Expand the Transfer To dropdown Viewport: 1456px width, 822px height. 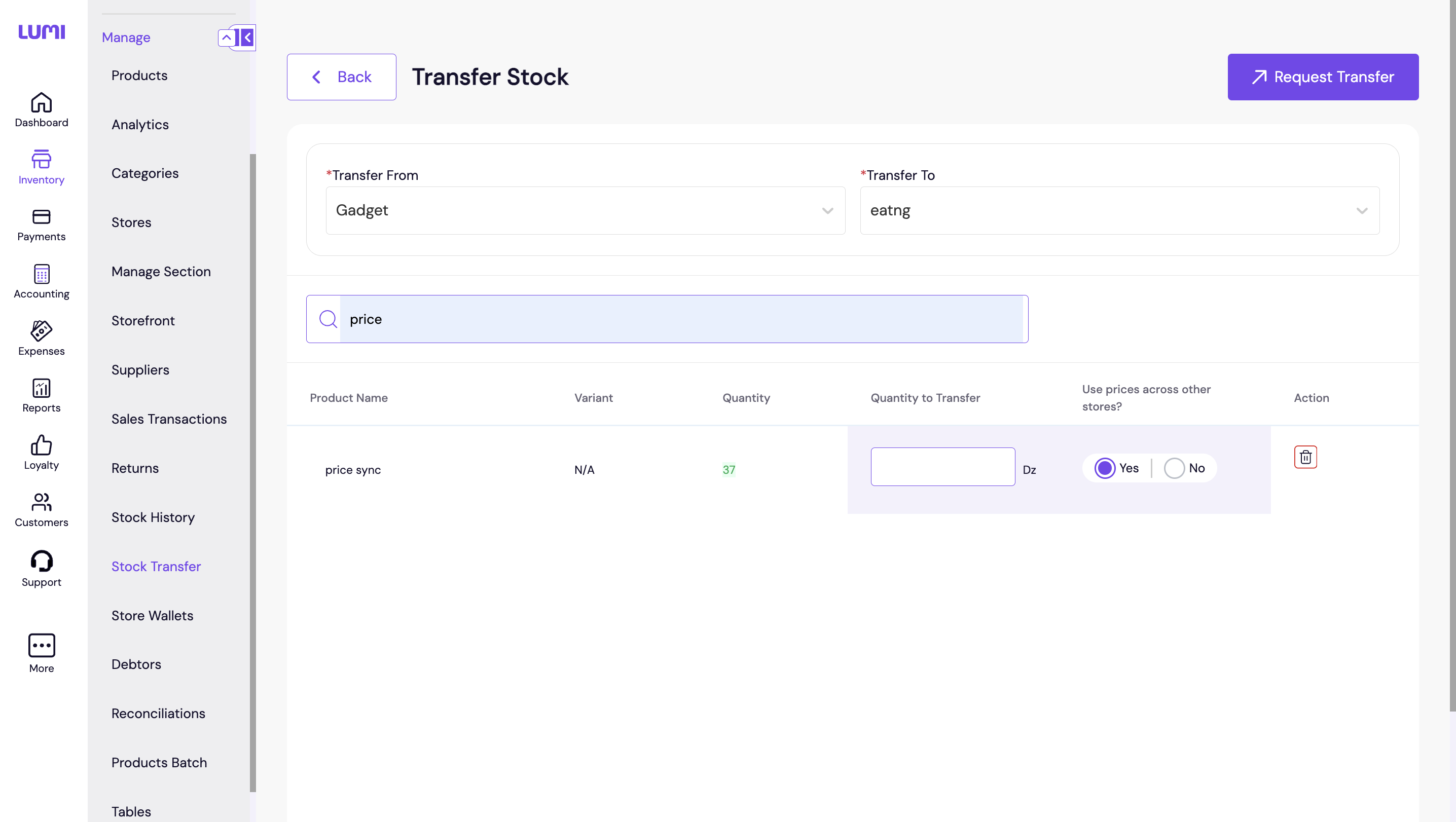click(x=1119, y=211)
